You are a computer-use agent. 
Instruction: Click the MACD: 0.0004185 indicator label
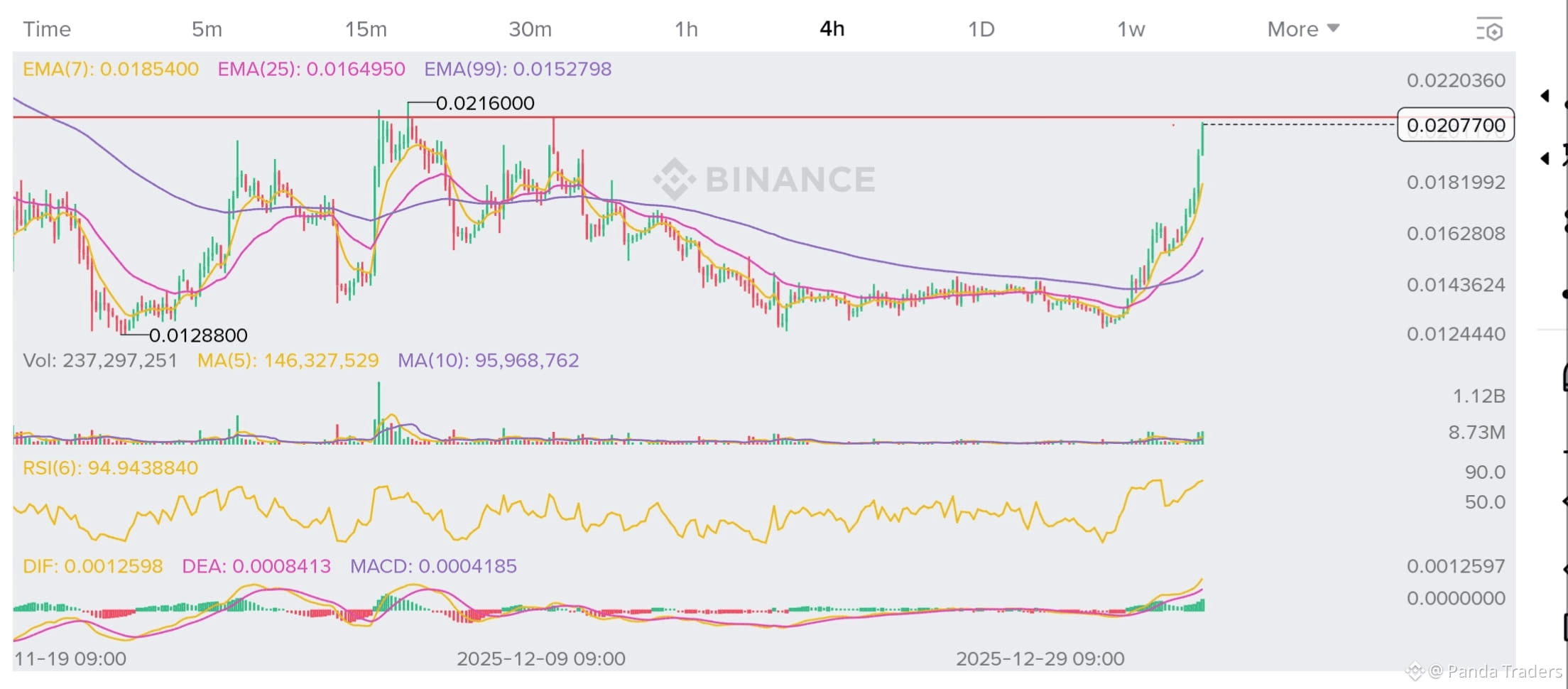tap(433, 566)
